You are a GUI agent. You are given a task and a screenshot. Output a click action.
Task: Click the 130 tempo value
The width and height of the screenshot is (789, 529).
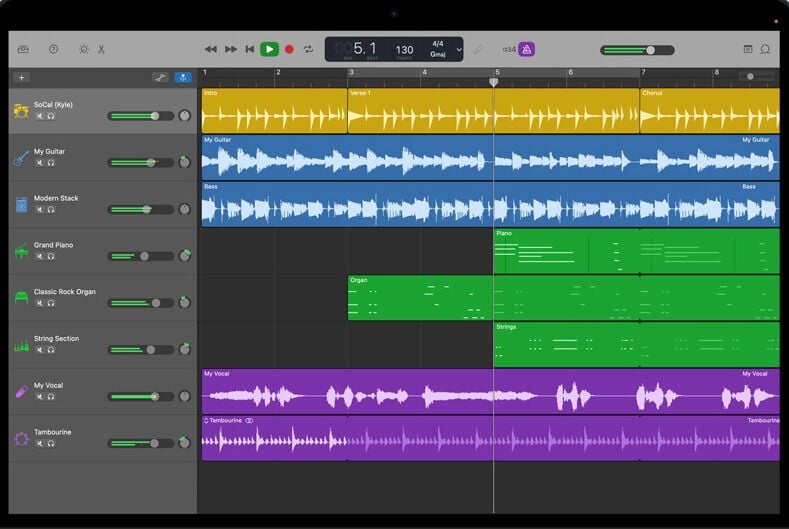(x=405, y=49)
